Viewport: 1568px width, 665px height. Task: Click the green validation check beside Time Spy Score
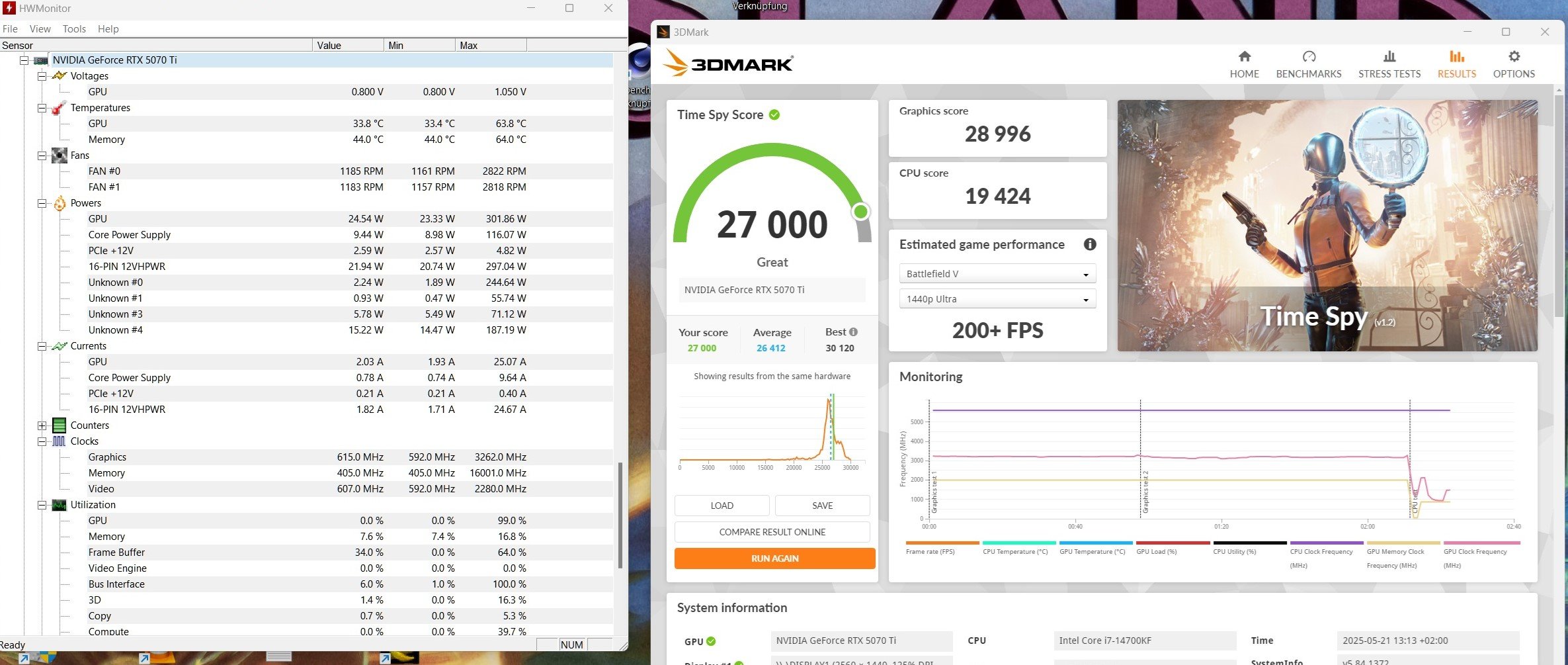pos(774,114)
